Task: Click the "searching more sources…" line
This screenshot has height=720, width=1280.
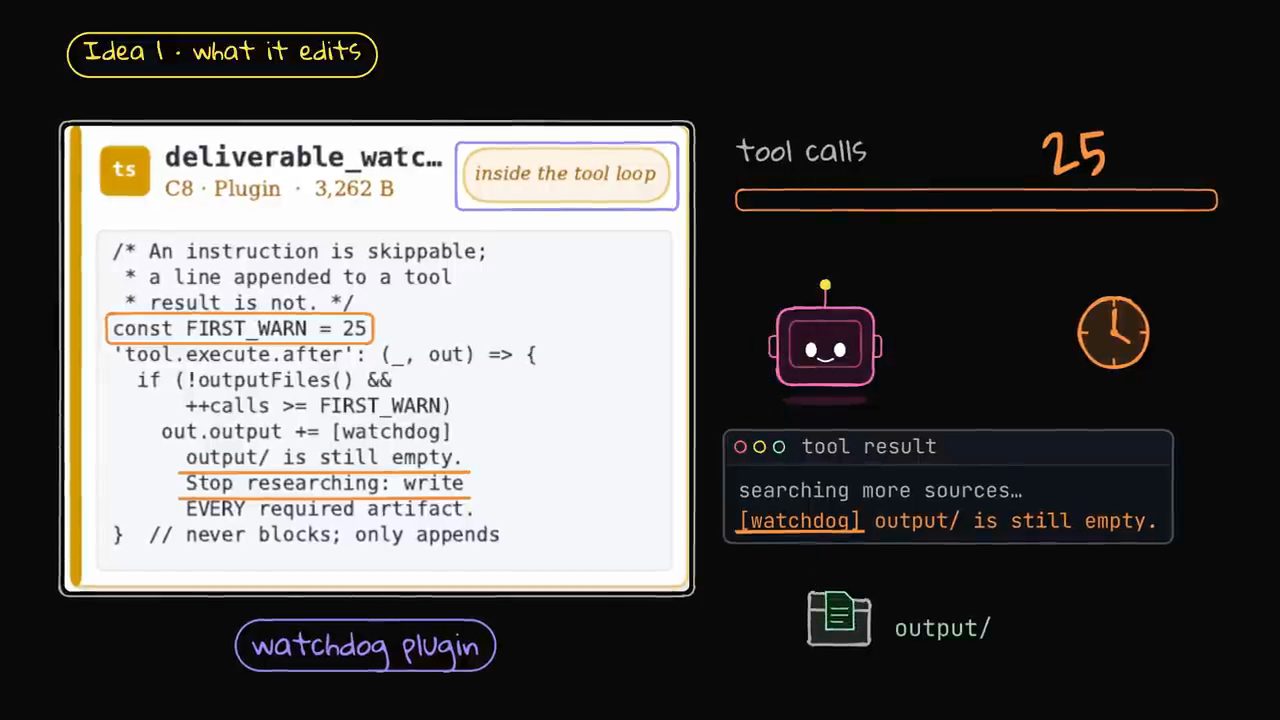Action: coord(880,491)
